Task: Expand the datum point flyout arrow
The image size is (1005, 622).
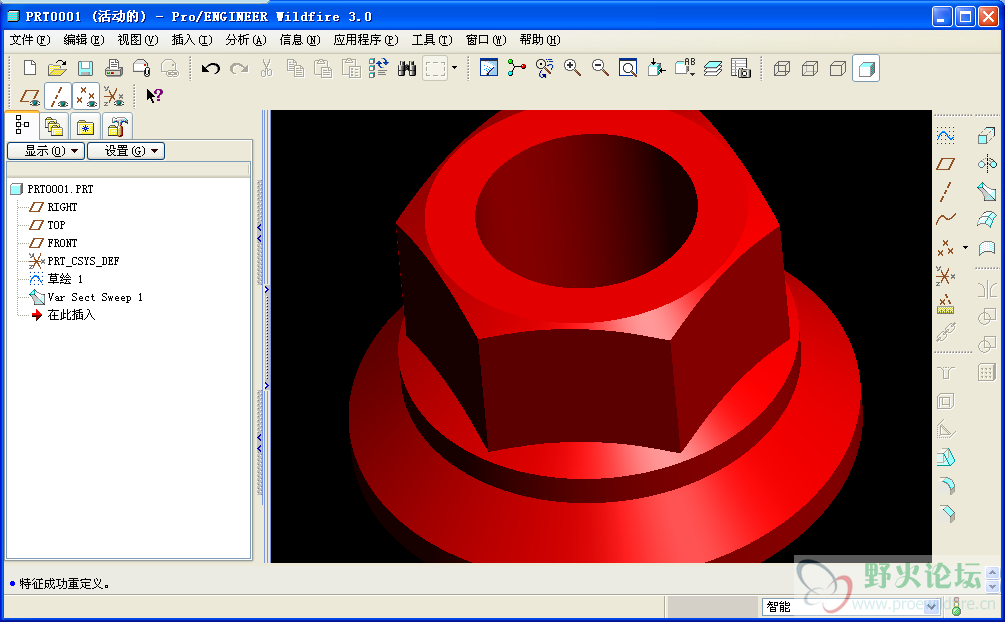Action: 965,248
